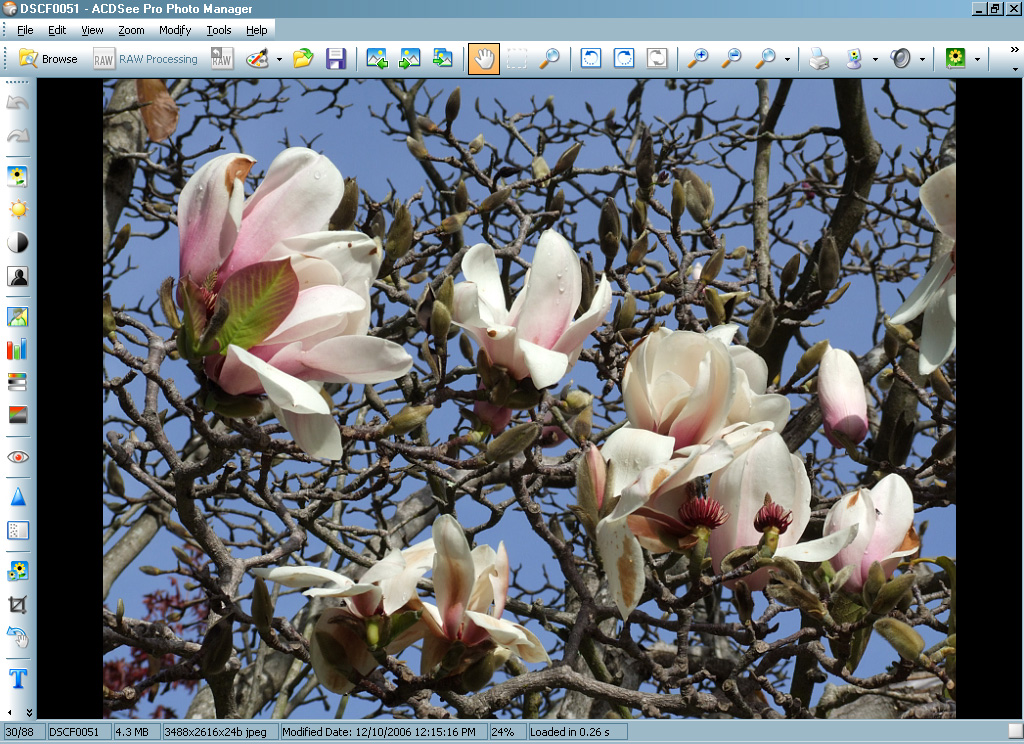Go to the next image
1024x744 pixels.
pos(410,59)
